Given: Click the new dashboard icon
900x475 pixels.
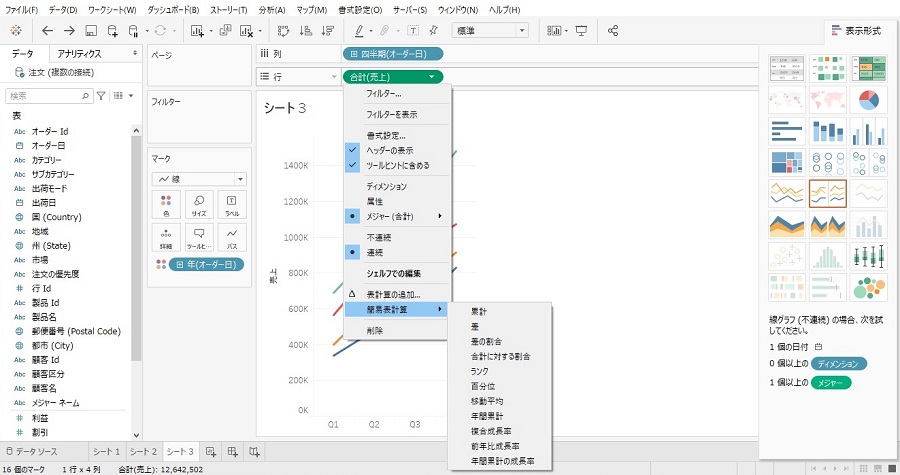Looking at the screenshot, I should point(232,452).
